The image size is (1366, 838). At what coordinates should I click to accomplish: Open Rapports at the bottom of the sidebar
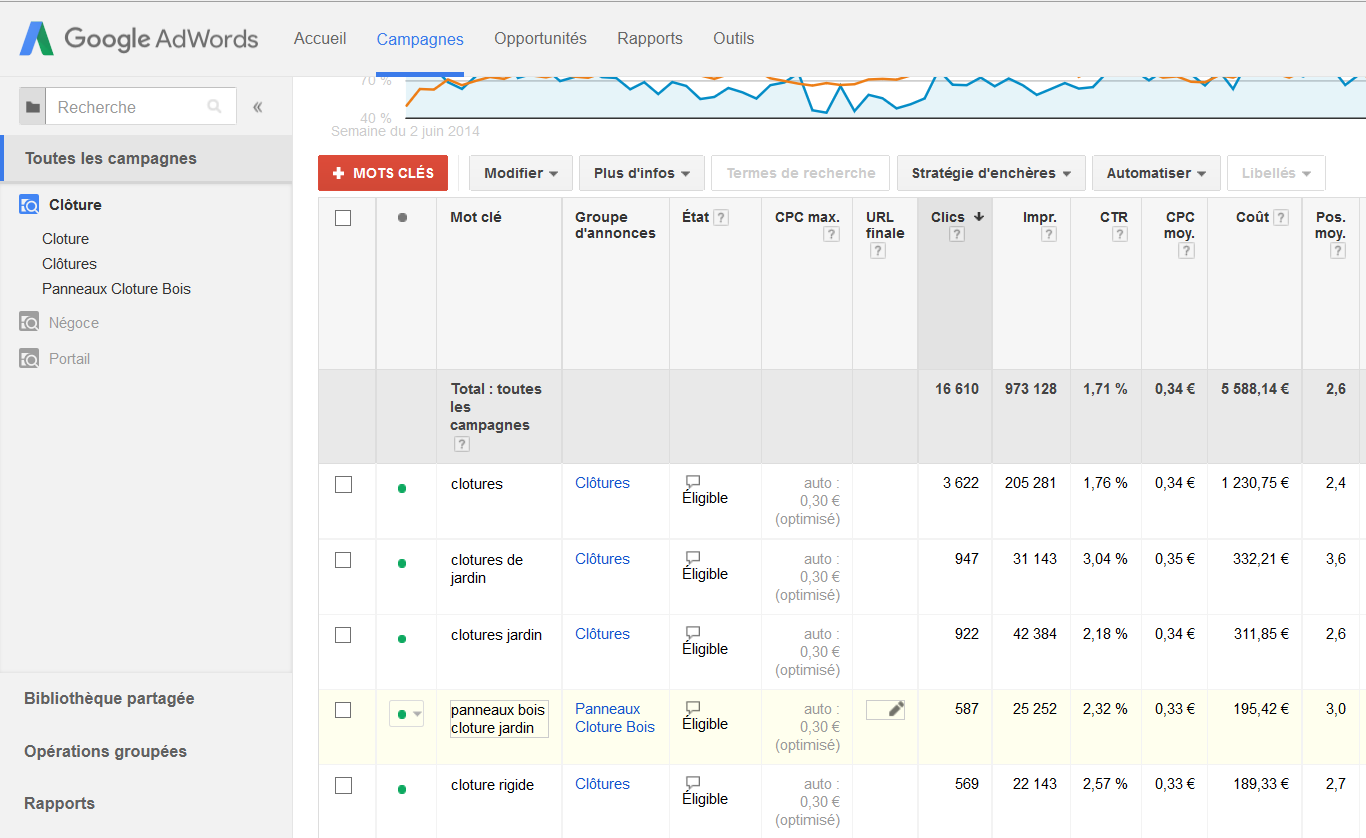point(59,804)
